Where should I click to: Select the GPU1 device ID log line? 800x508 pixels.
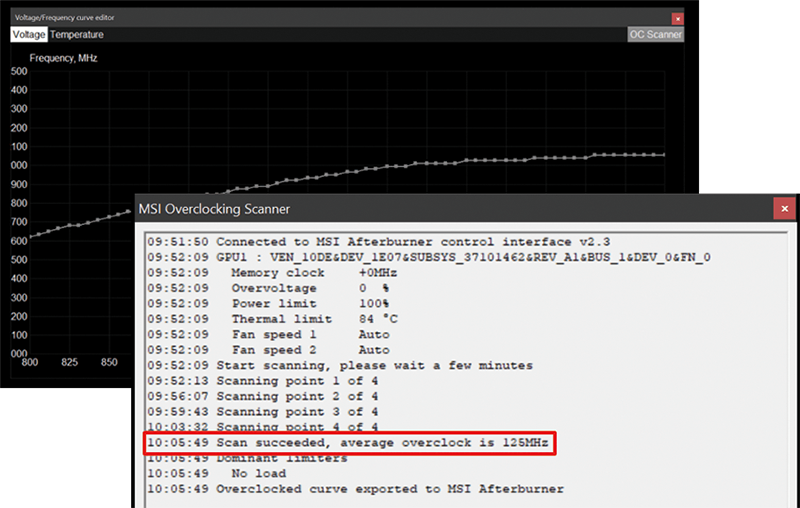pos(428,257)
